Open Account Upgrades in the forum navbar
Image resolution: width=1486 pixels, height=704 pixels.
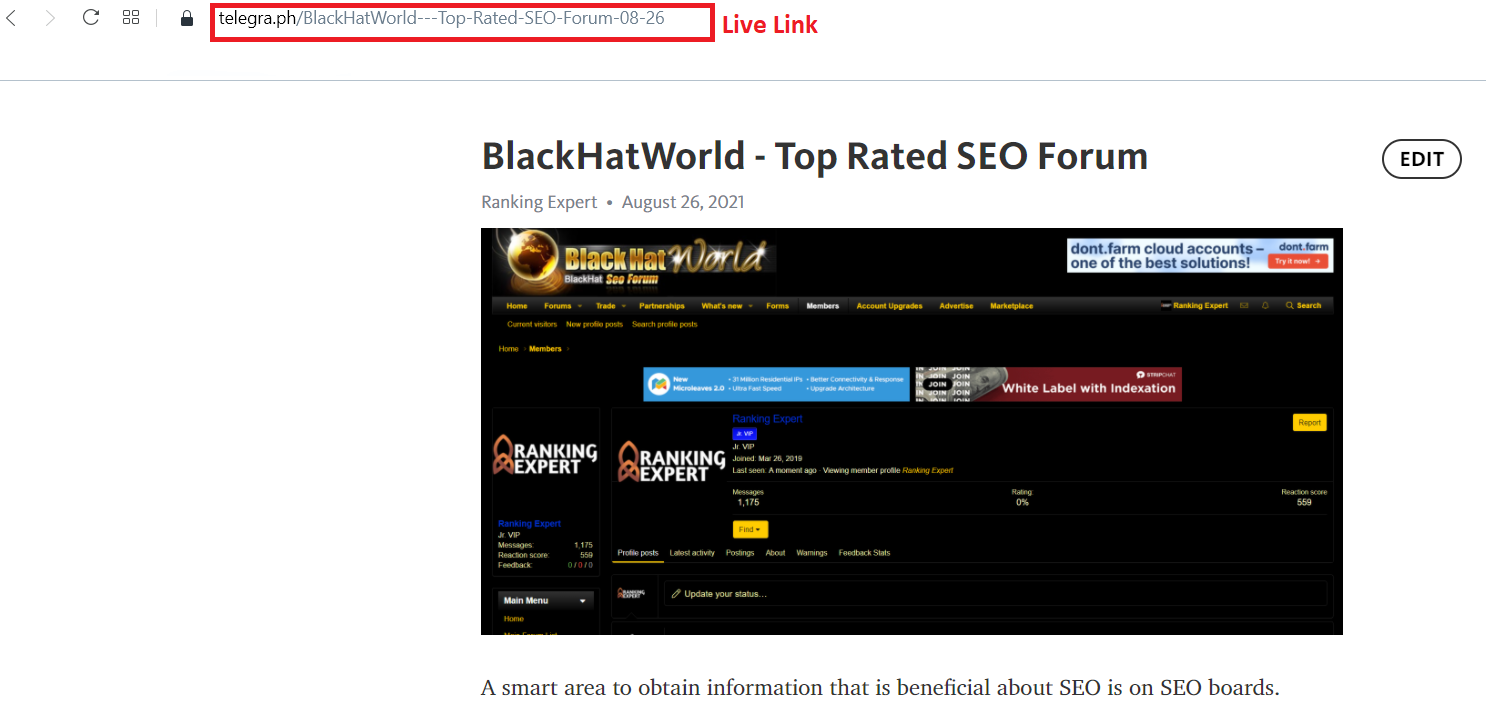[889, 306]
